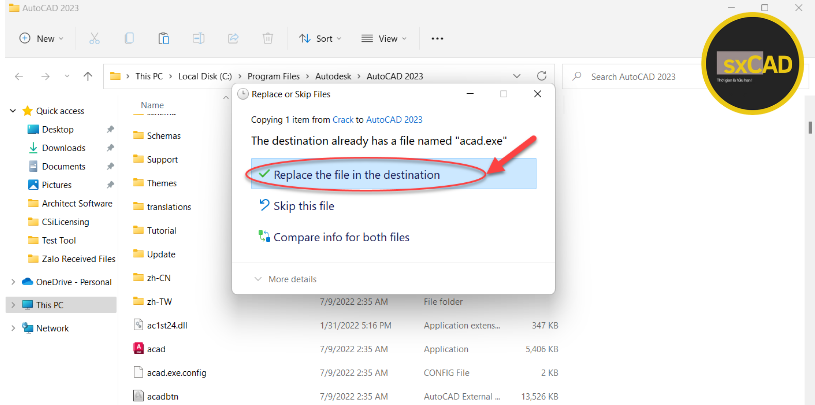Click the Name column header
The image size is (815, 405).
(x=152, y=105)
